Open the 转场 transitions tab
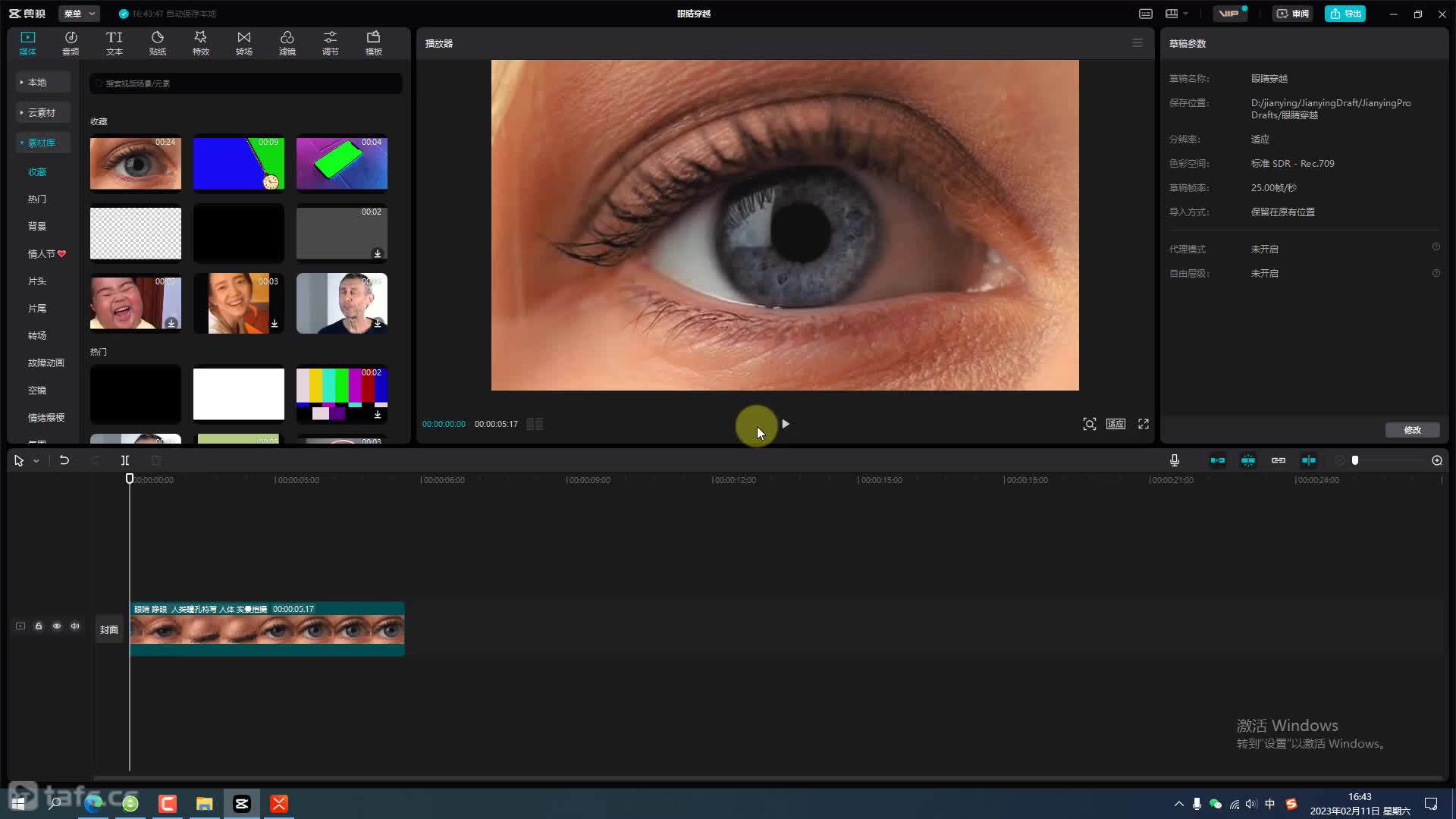The image size is (1456, 819). tap(244, 43)
